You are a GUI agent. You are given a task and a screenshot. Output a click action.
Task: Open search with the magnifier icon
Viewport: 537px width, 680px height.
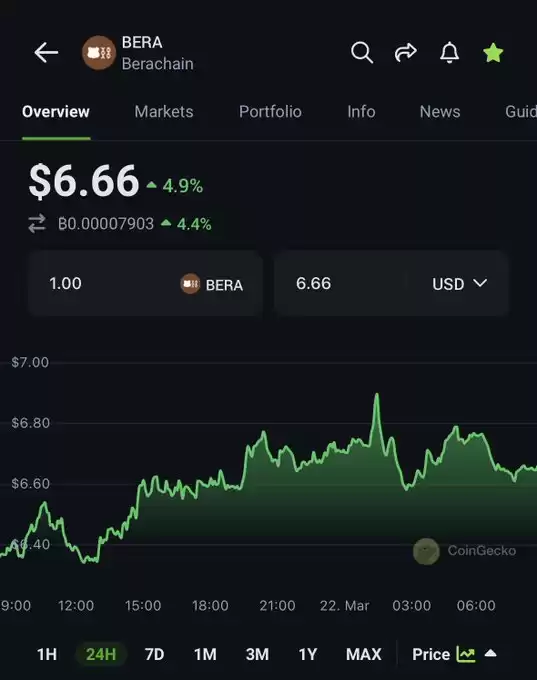362,52
